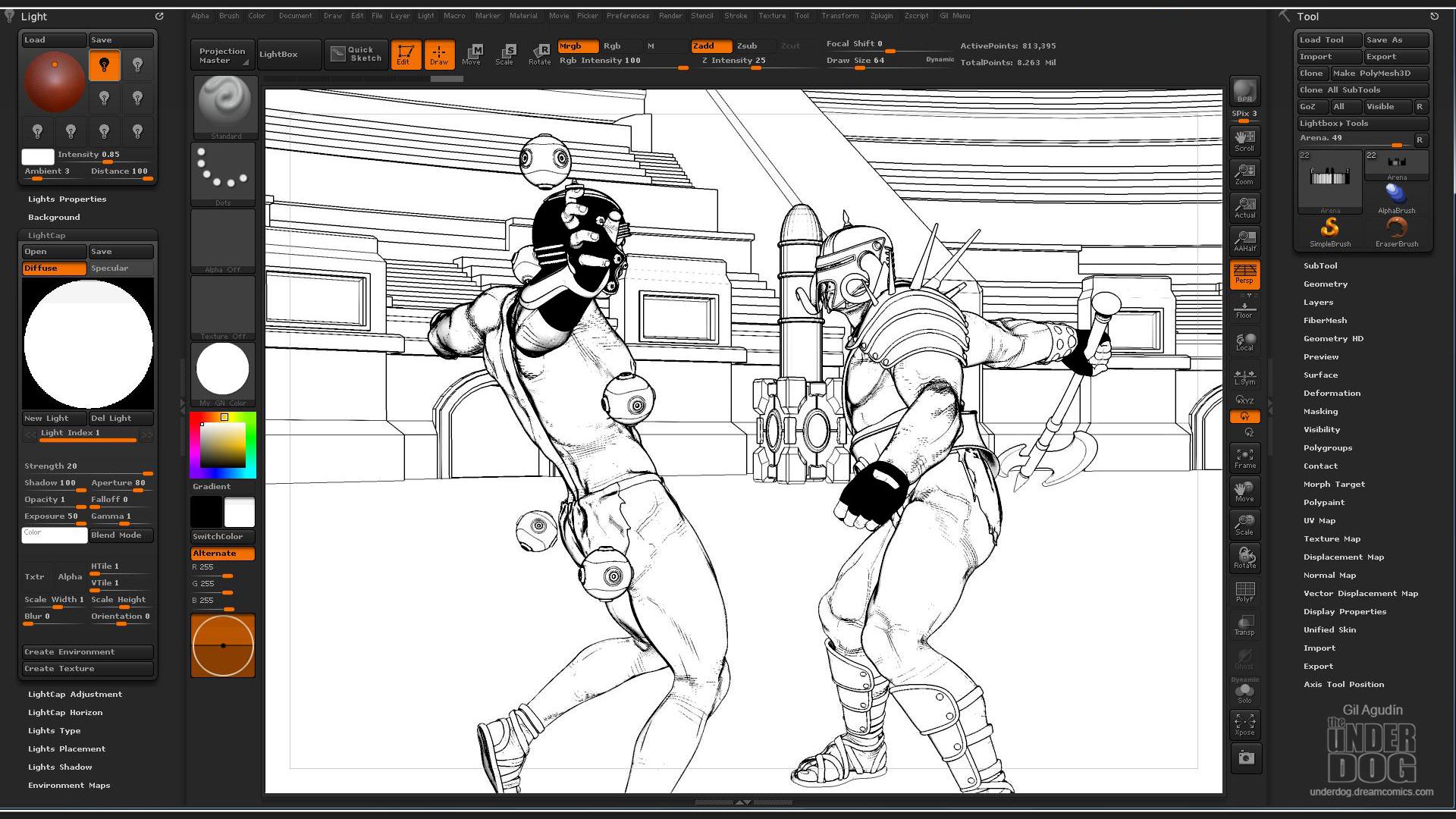
Task: Expand LightCap Adjustment section
Action: (x=75, y=694)
